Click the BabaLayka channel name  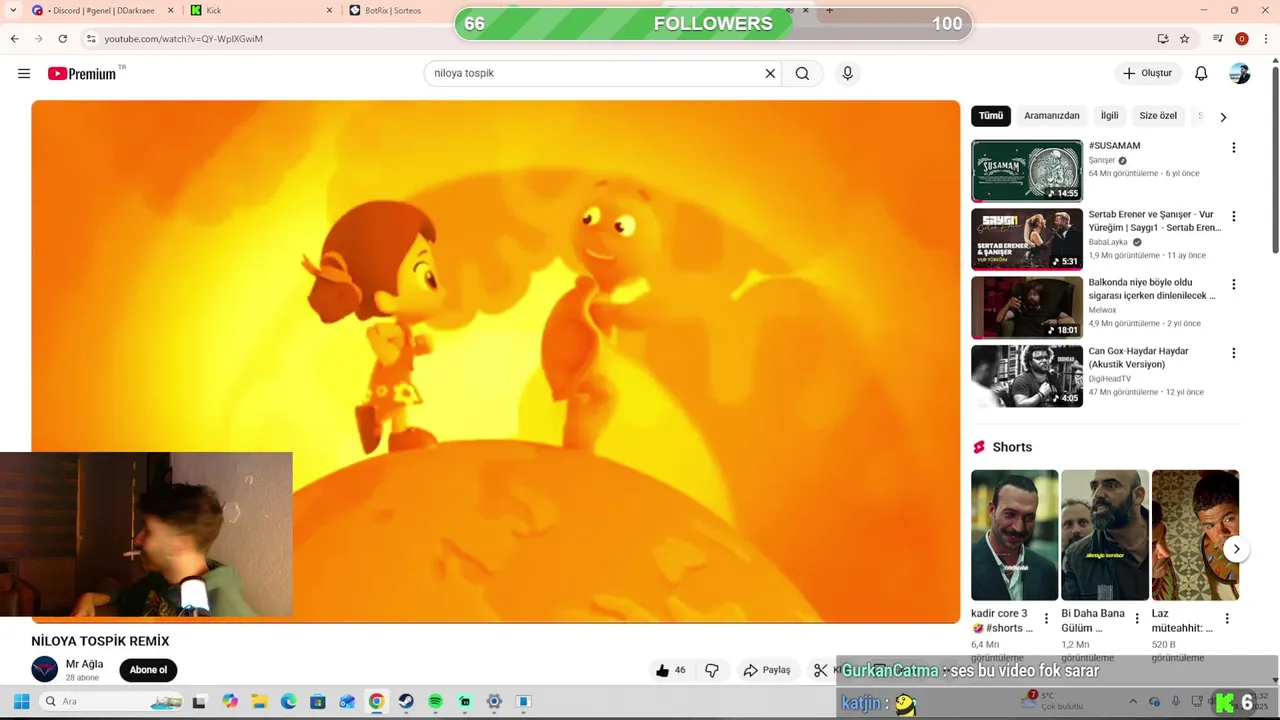(1108, 242)
